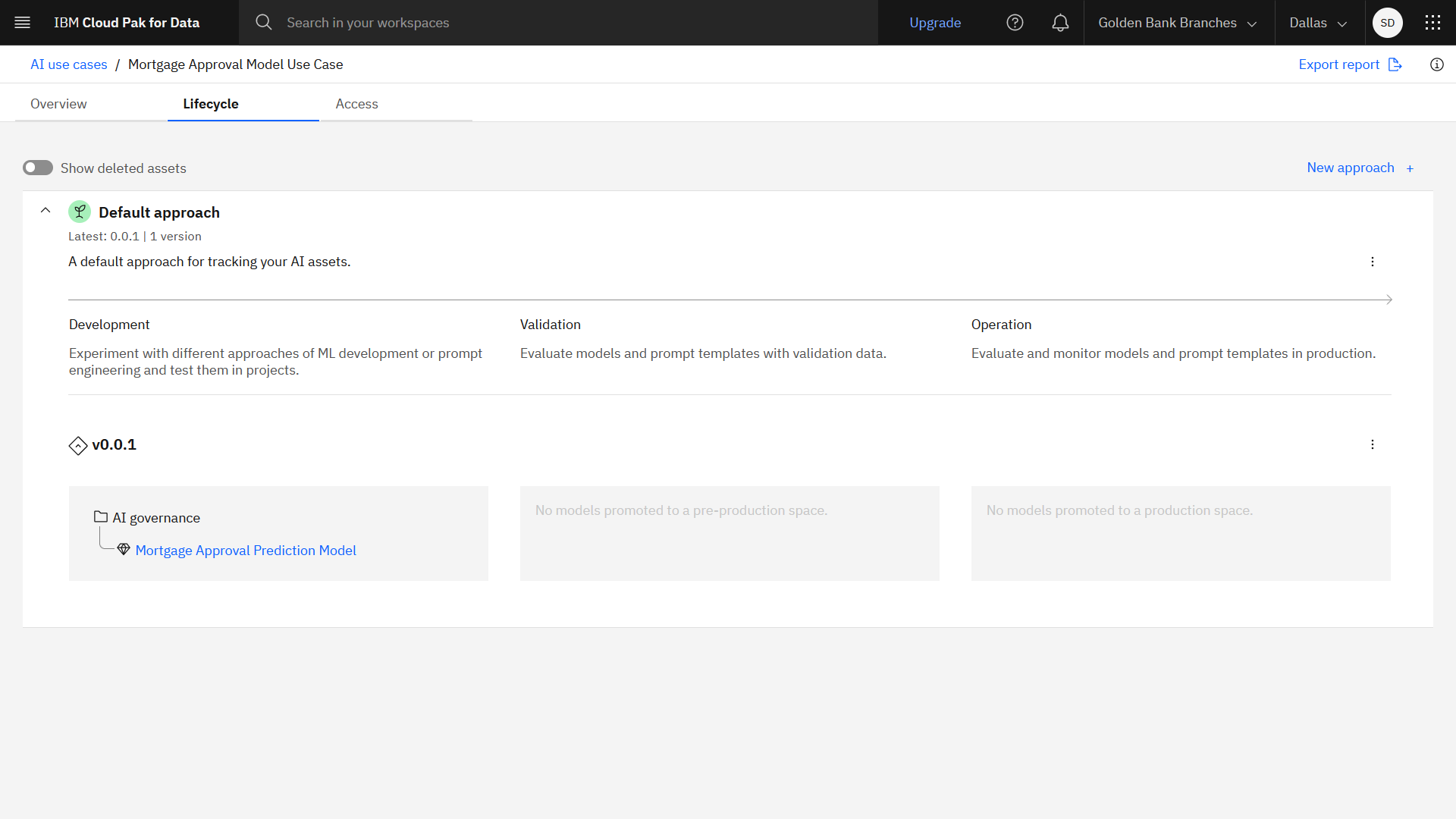Screen dimensions: 1456x819
Task: Click 'Evaluate models and prompt templates with validation data' text
Action: click(703, 353)
